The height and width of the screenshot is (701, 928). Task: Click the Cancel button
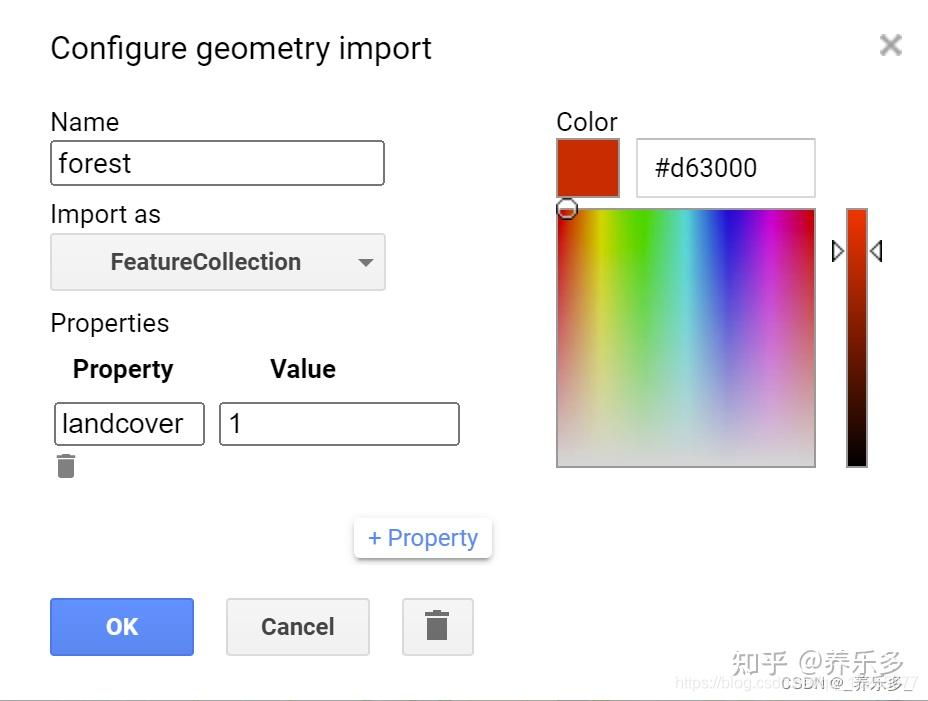click(298, 626)
